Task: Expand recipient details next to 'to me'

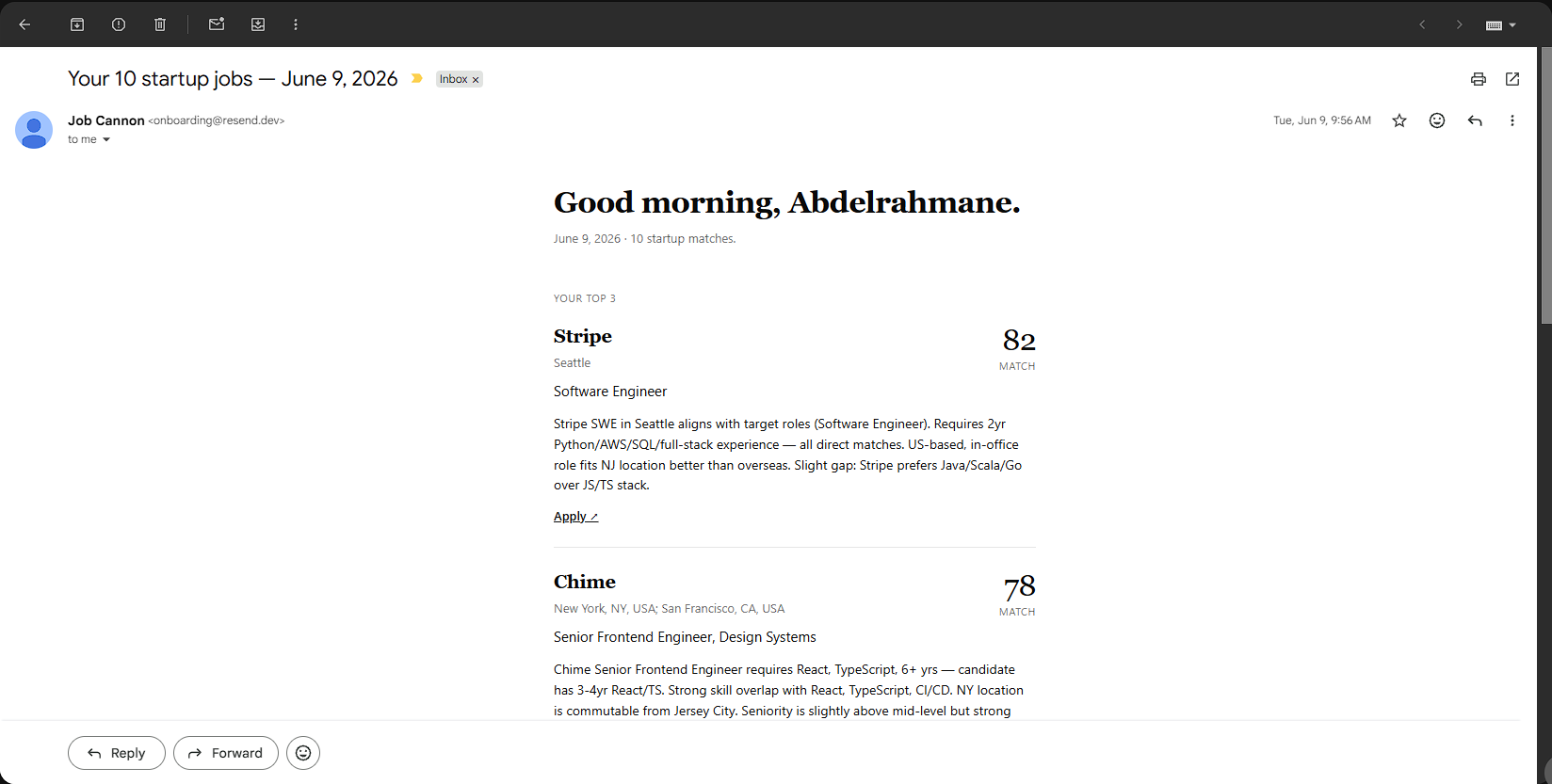Action: tap(106, 139)
